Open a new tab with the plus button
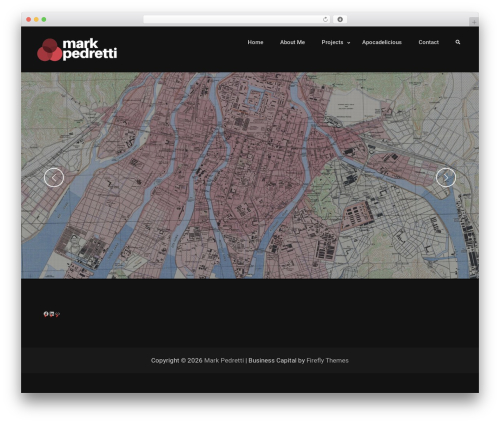Screen dimensions: 500x423 474,22
